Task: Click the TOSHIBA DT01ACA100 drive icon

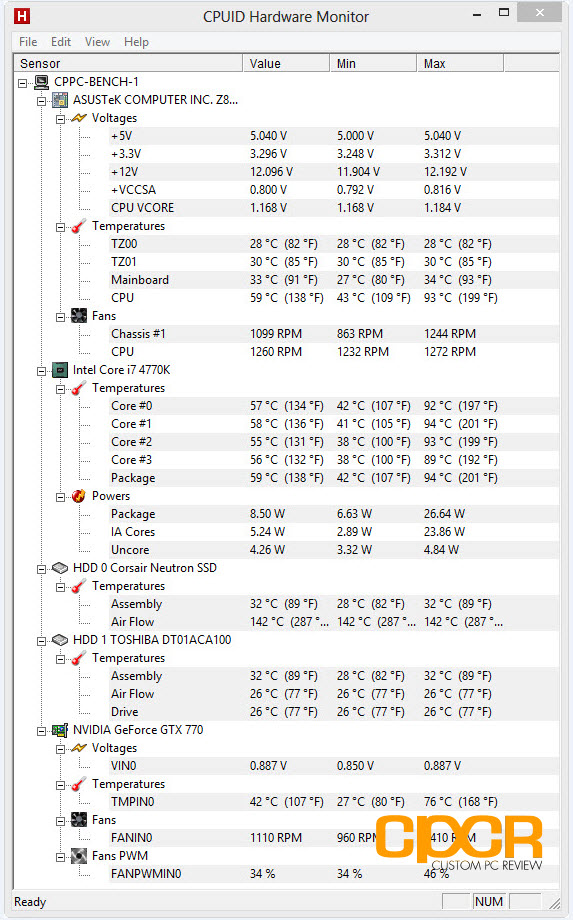Action: click(x=60, y=640)
